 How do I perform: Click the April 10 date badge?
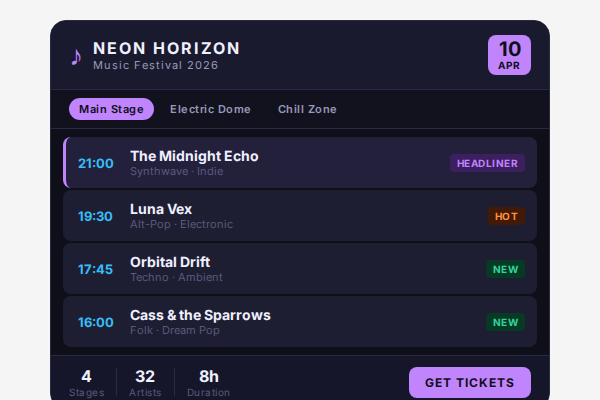tap(509, 55)
